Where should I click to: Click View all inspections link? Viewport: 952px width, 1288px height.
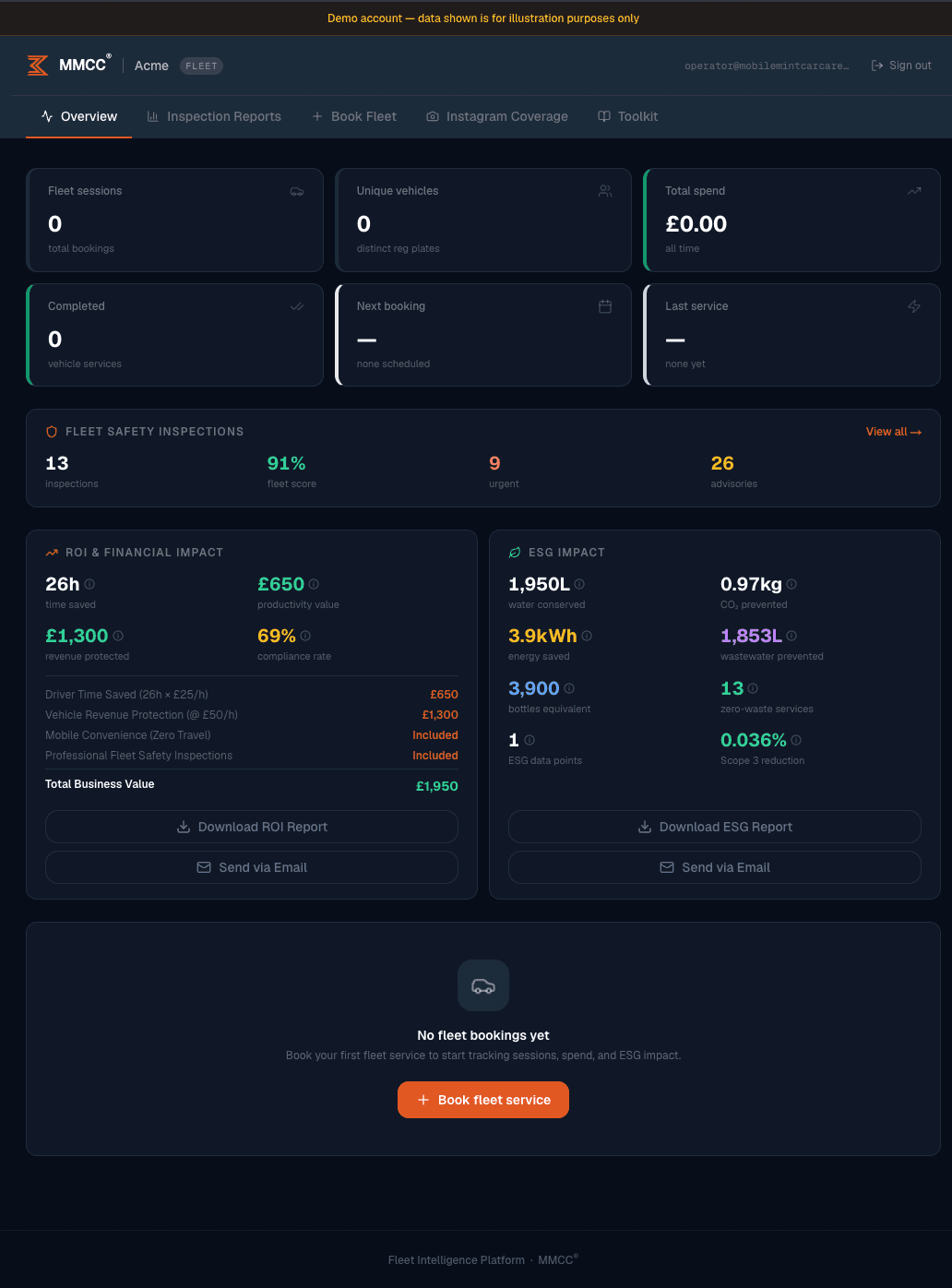point(894,432)
